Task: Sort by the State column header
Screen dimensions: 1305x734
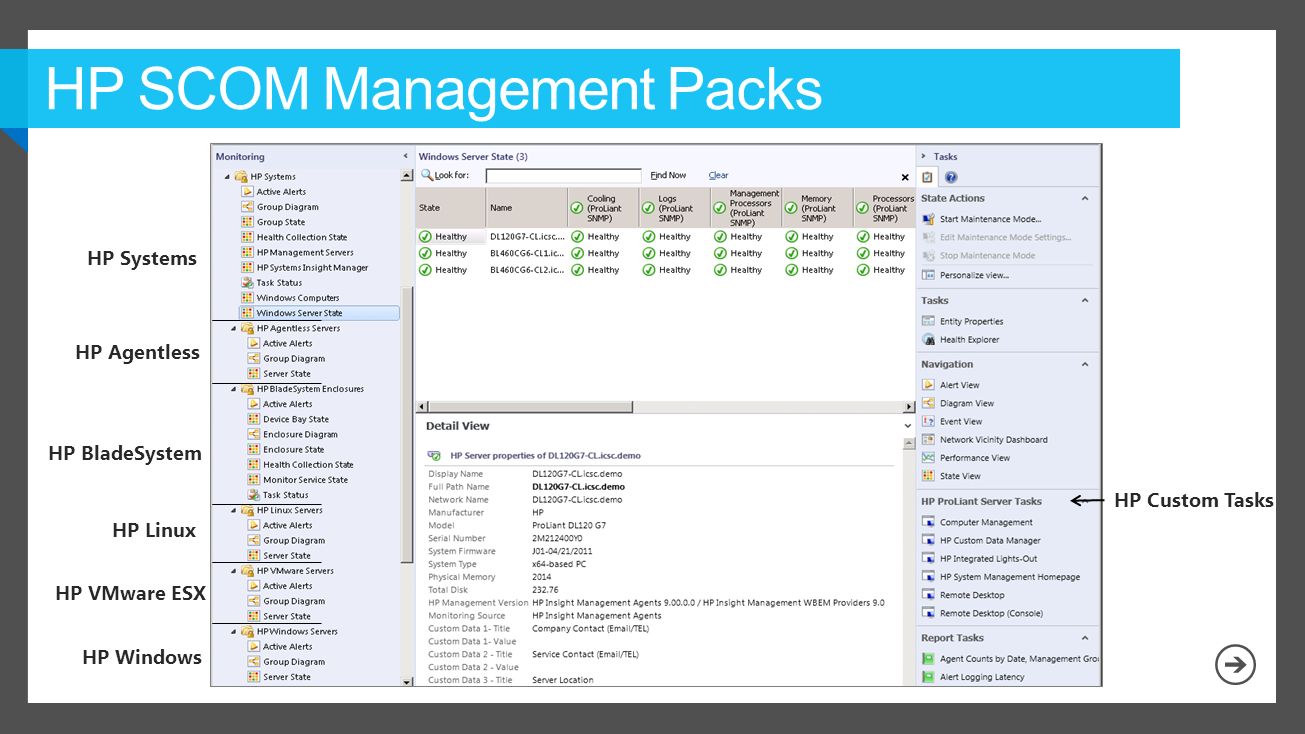Action: pyautogui.click(x=451, y=208)
